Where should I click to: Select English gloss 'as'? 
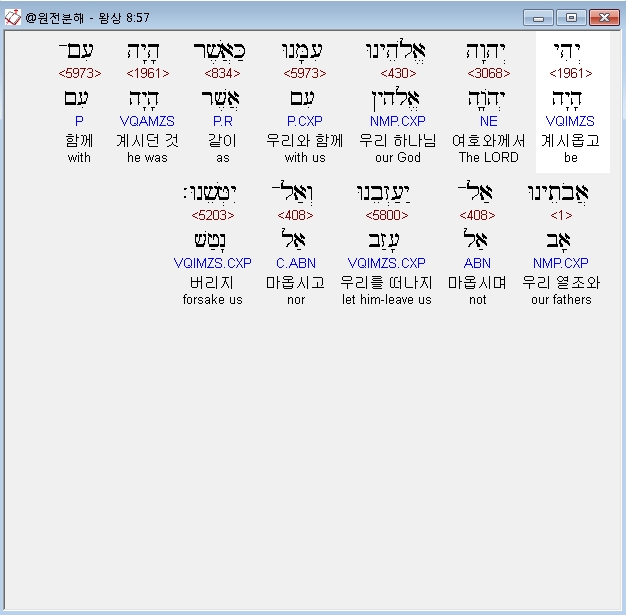[x=223, y=158]
